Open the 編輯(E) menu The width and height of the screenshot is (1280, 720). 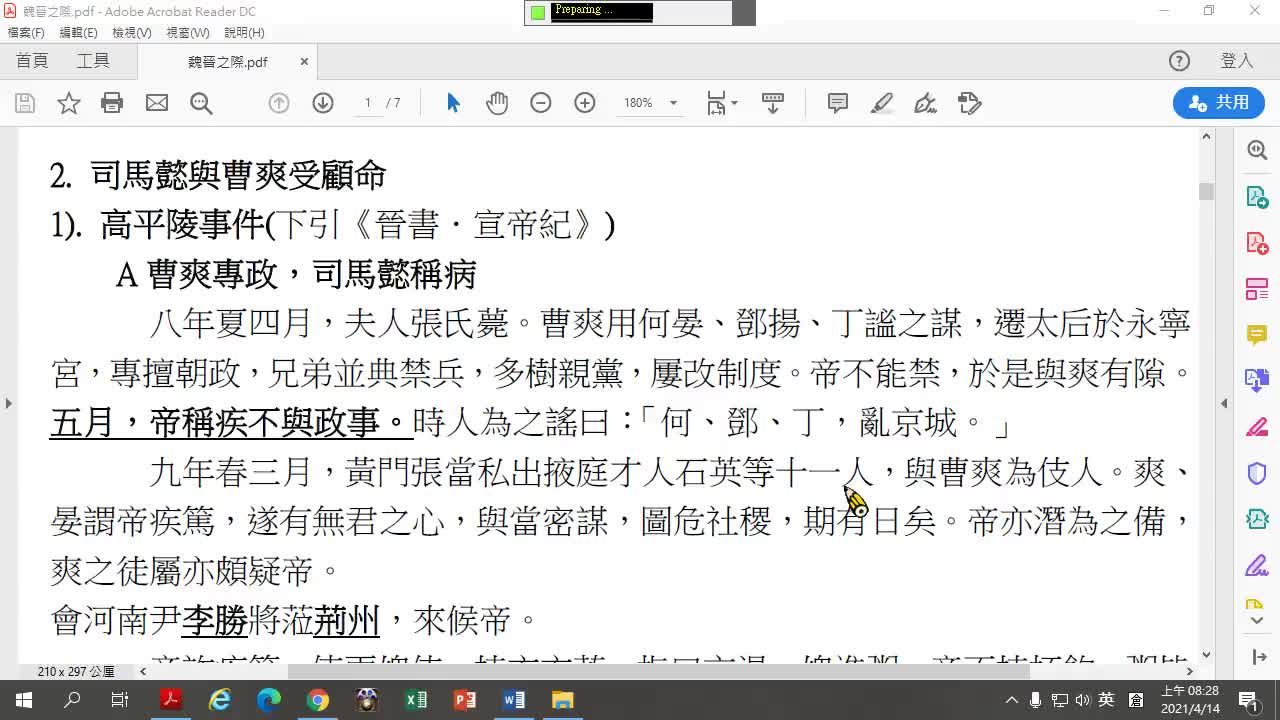click(x=78, y=33)
